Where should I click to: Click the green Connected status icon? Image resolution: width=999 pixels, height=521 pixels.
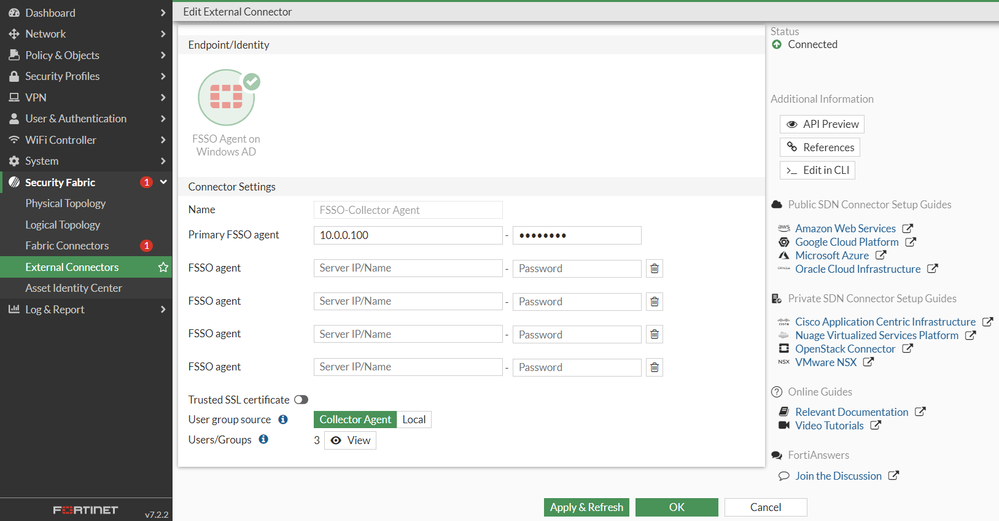(777, 45)
